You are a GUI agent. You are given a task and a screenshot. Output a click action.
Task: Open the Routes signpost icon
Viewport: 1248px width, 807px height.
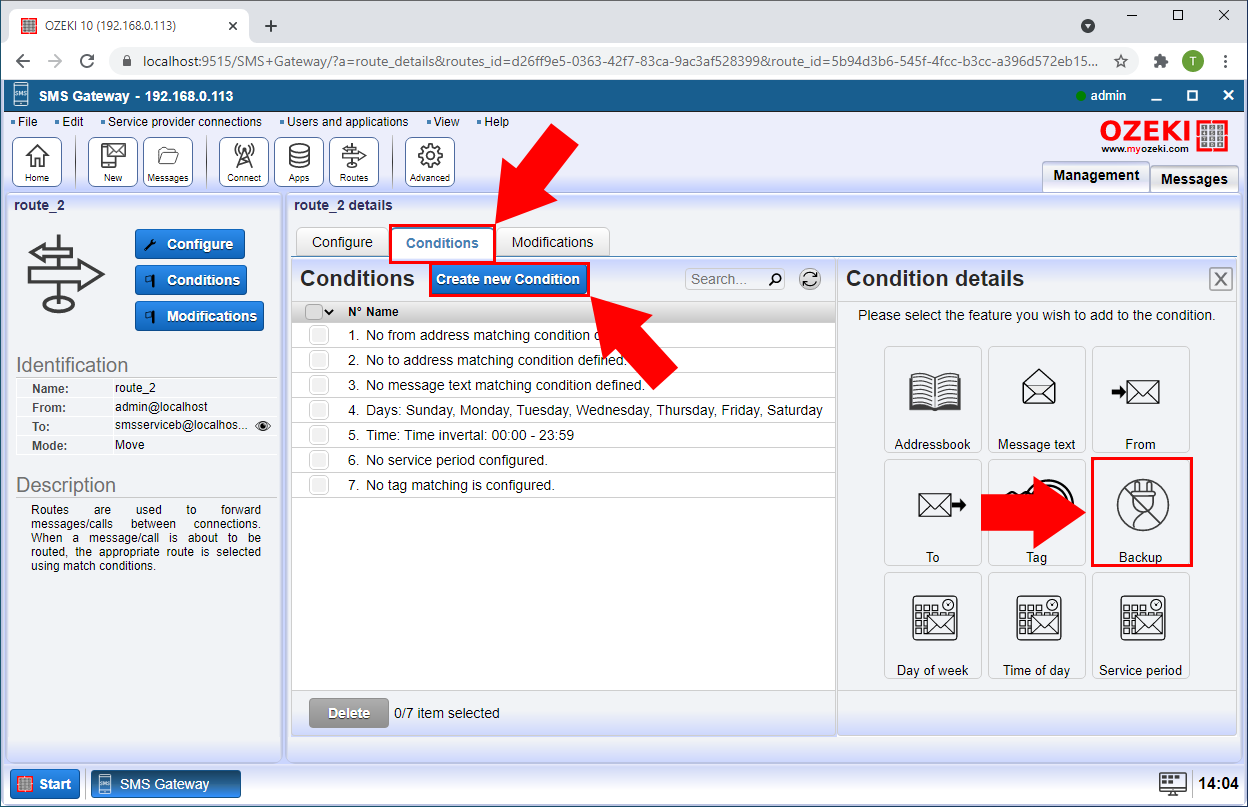354,162
